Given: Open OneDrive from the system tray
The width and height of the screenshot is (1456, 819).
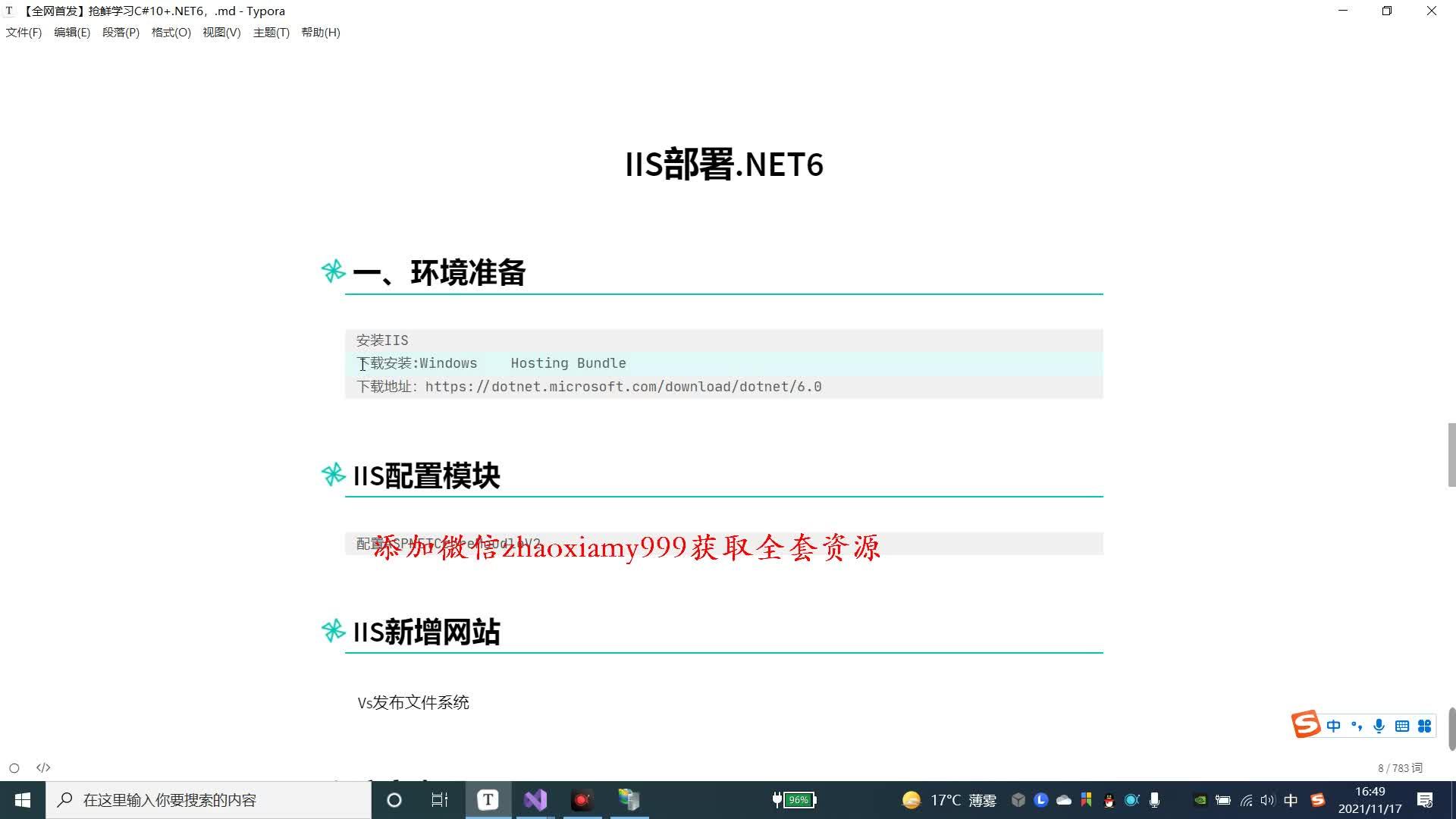Looking at the screenshot, I should [1063, 800].
